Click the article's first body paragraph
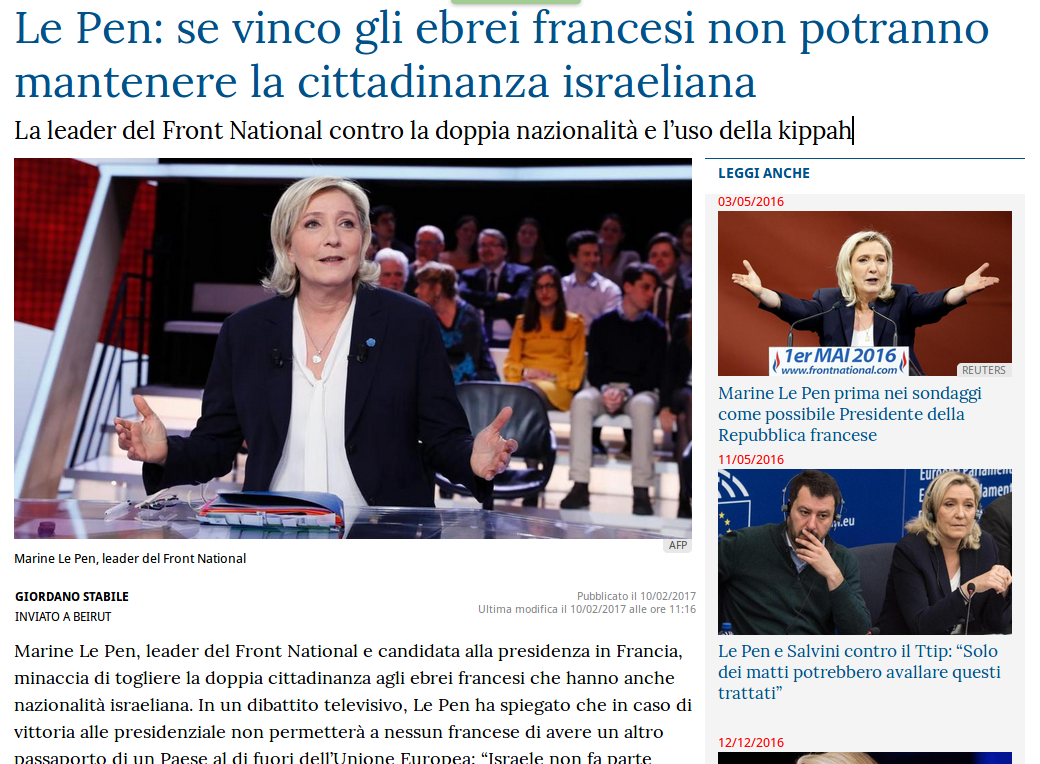 (x=353, y=704)
